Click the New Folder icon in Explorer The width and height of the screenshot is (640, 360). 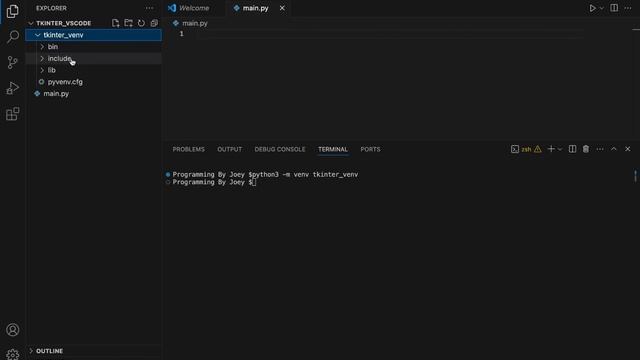tap(129, 23)
